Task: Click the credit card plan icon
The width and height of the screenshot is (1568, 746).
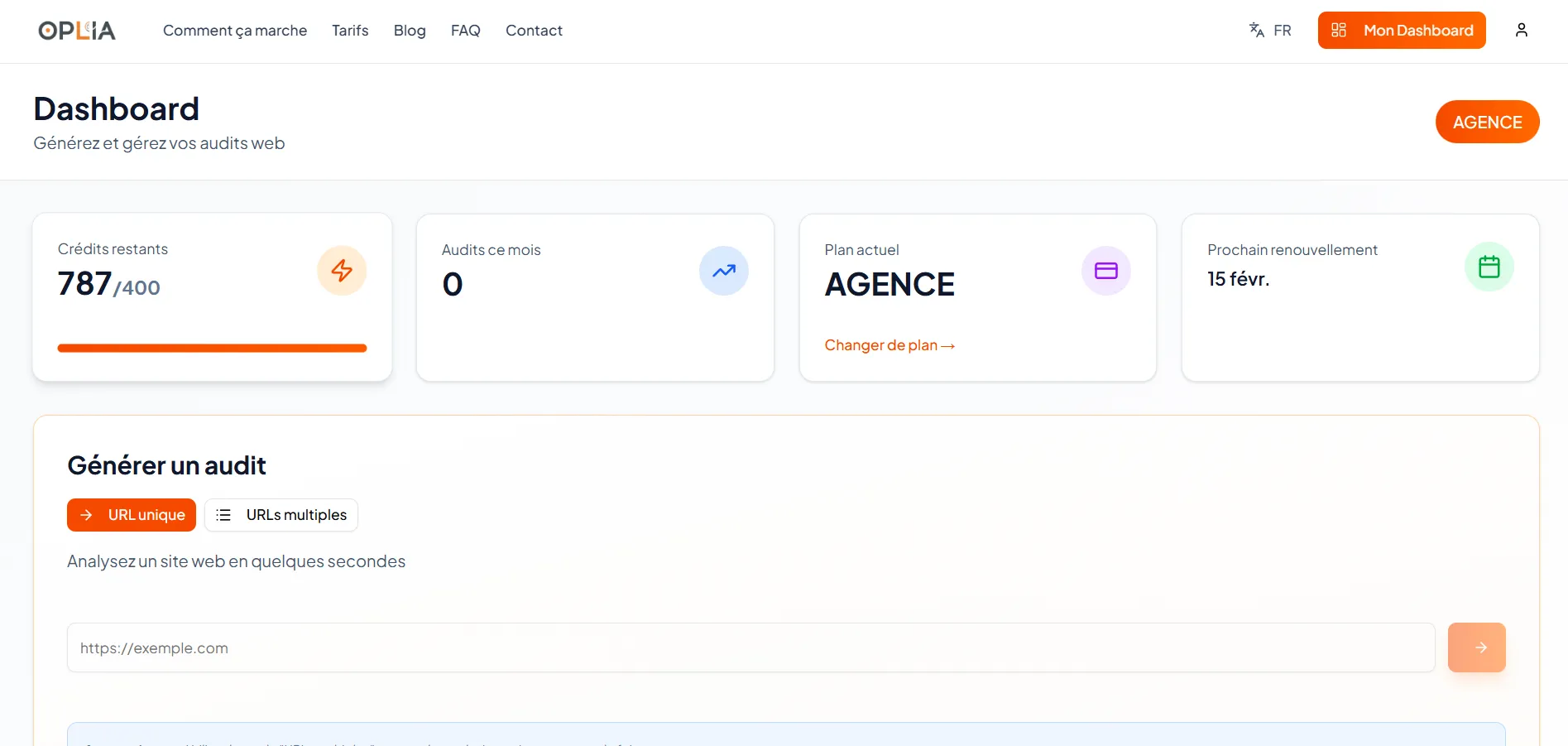Action: [x=1106, y=271]
